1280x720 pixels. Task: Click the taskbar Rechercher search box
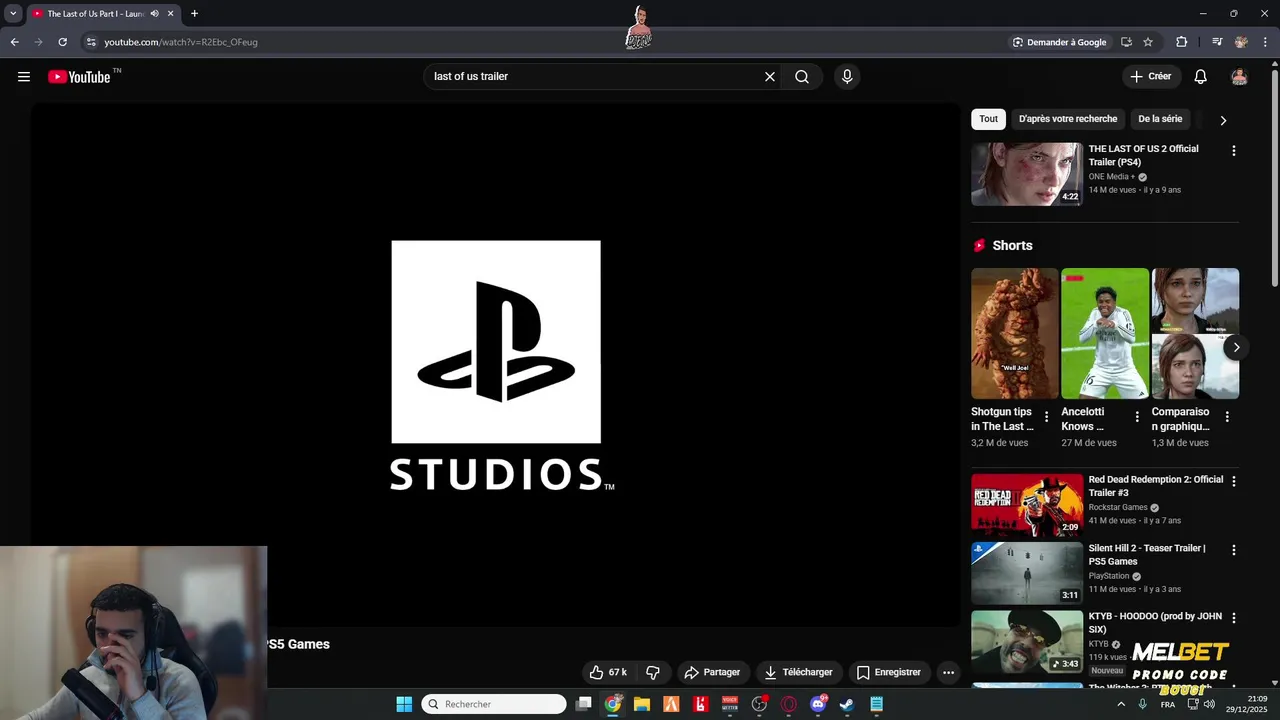(494, 704)
